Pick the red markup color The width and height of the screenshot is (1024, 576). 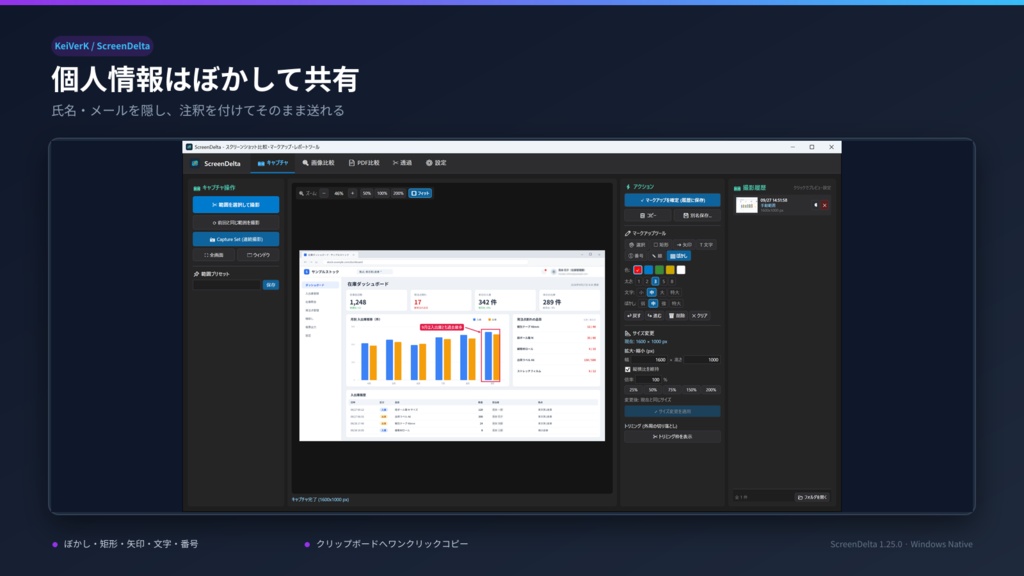[x=638, y=270]
